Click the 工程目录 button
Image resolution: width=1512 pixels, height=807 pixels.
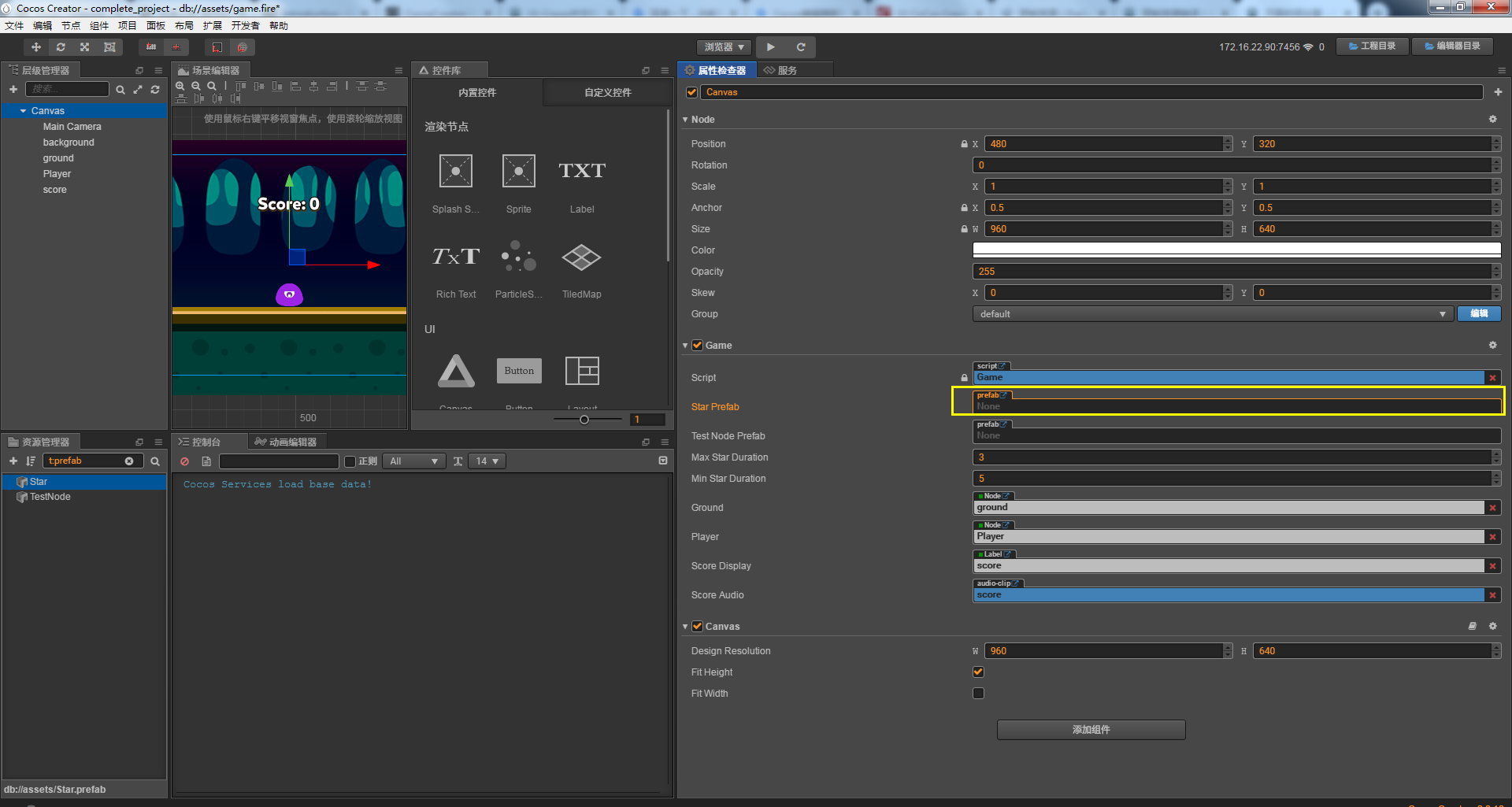click(x=1372, y=46)
